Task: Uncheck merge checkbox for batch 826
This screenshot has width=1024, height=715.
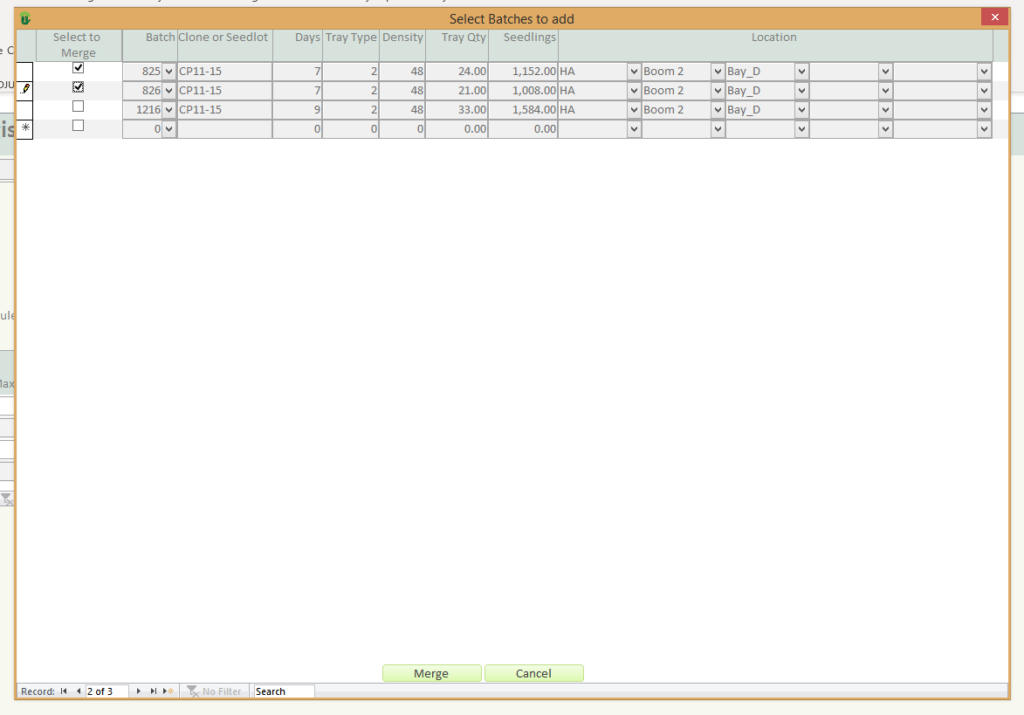Action: [78, 87]
